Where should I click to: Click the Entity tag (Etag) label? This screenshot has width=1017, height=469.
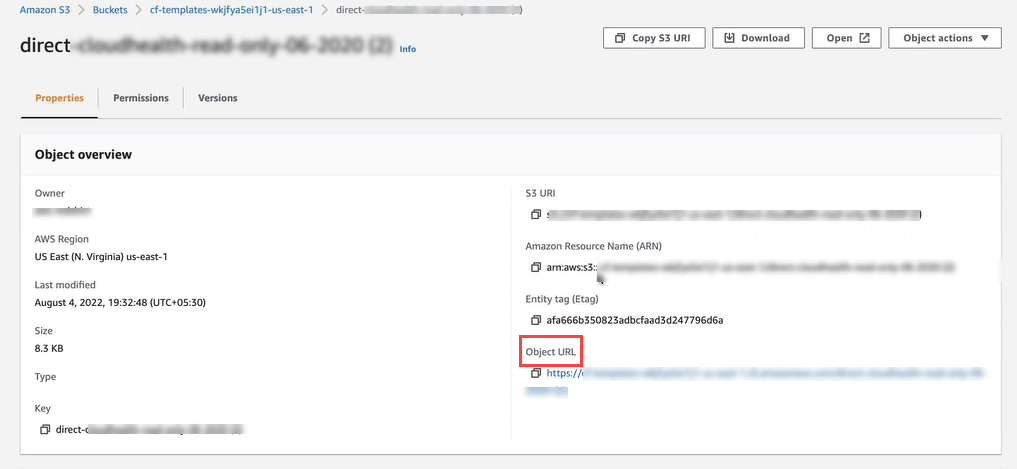(562, 299)
